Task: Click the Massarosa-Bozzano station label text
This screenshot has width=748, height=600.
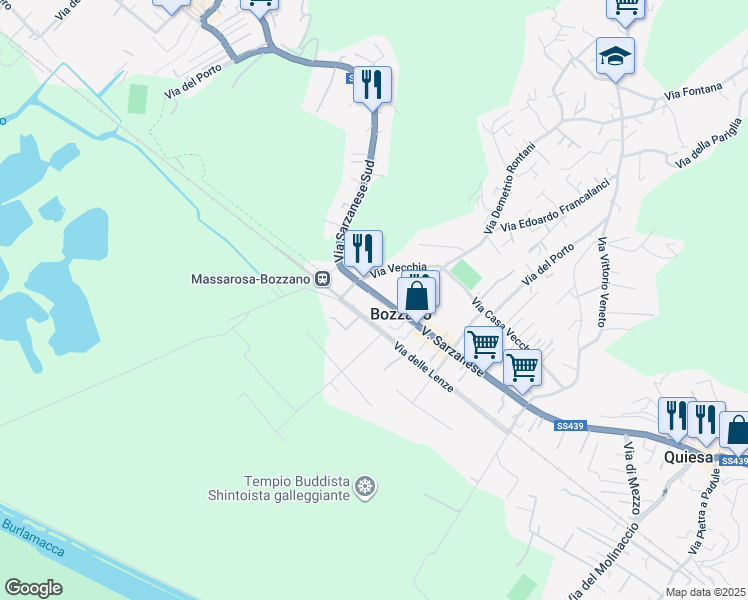Action: pos(251,279)
